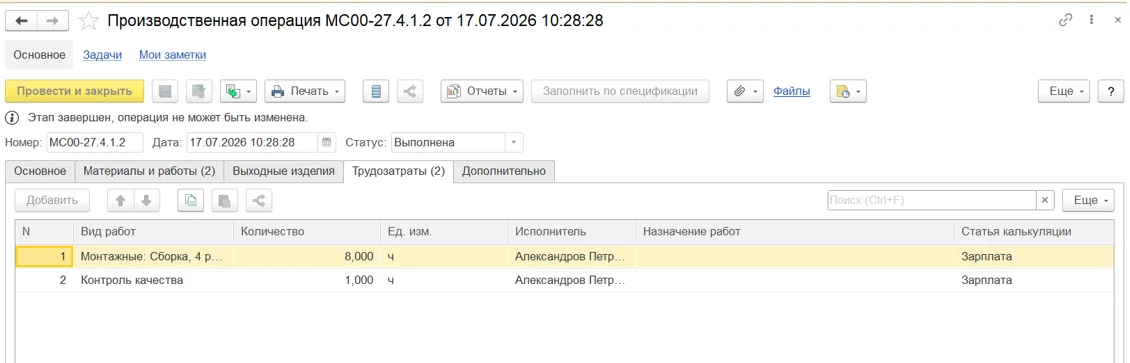Select the Контроль качества row cell
Viewport: 1130px width, 363px height.
[x=153, y=281]
